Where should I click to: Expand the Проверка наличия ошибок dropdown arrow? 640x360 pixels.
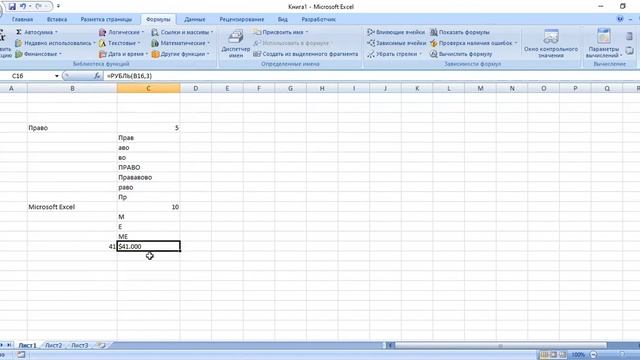(x=516, y=43)
